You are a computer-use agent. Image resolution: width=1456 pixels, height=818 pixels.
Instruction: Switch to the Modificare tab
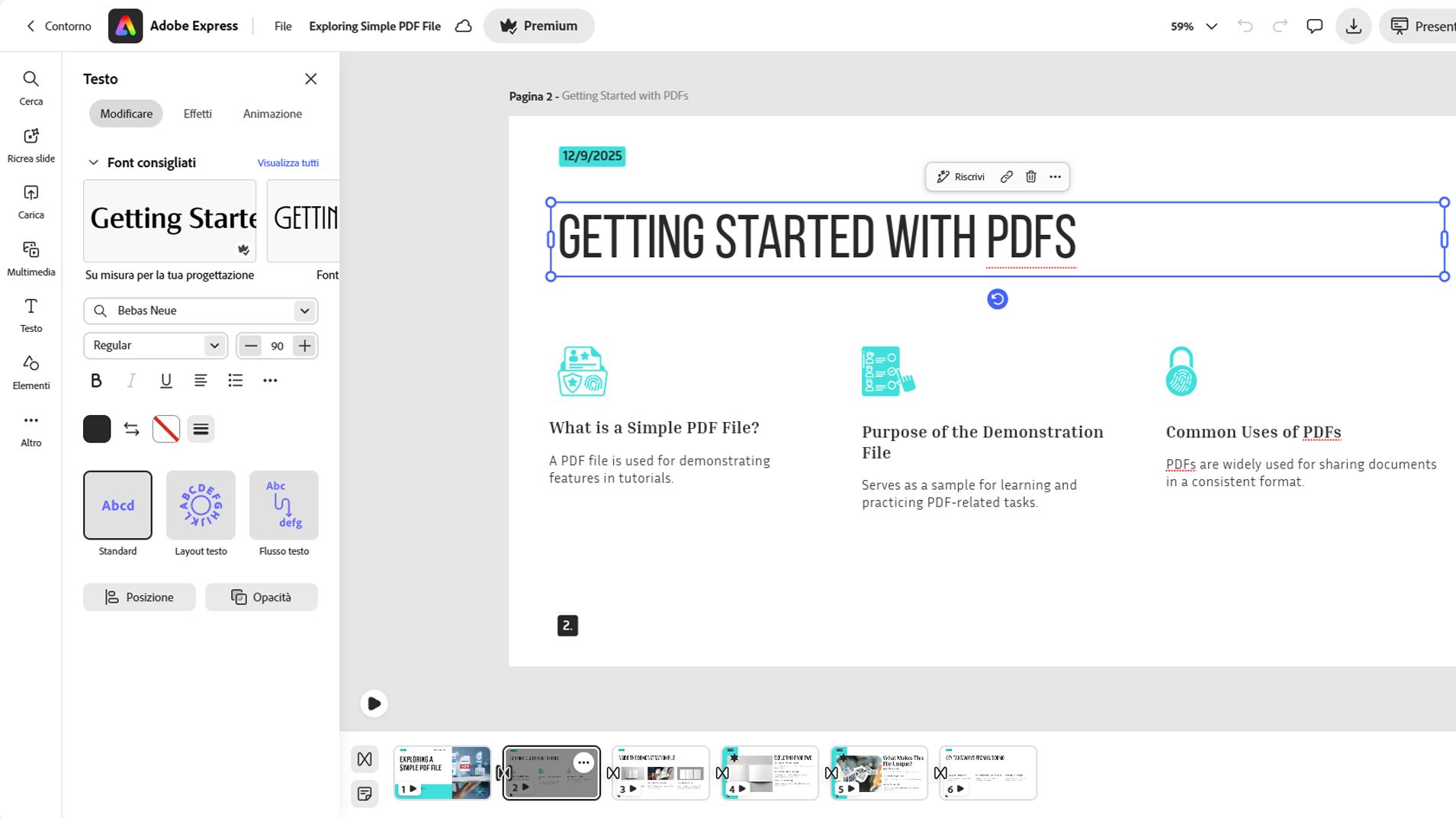(x=126, y=114)
